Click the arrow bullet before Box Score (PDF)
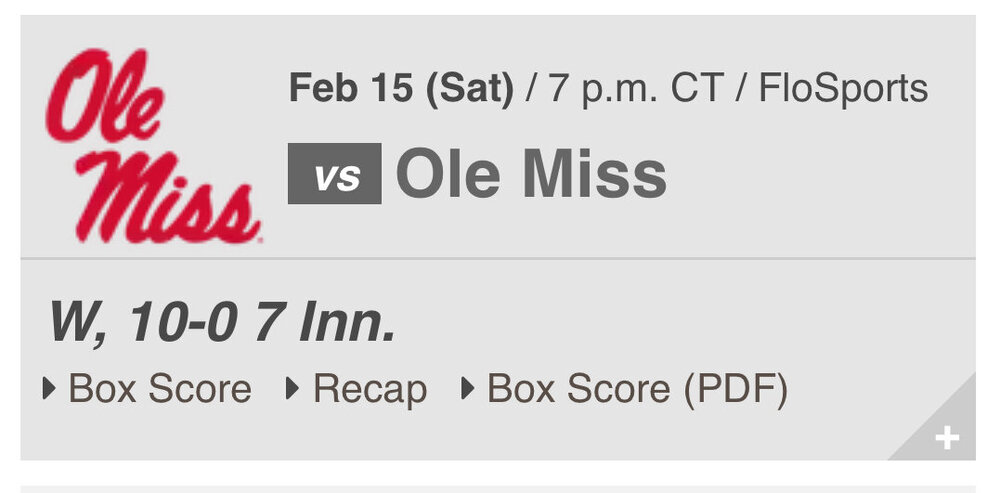The width and height of the screenshot is (1000, 493). click(468, 388)
